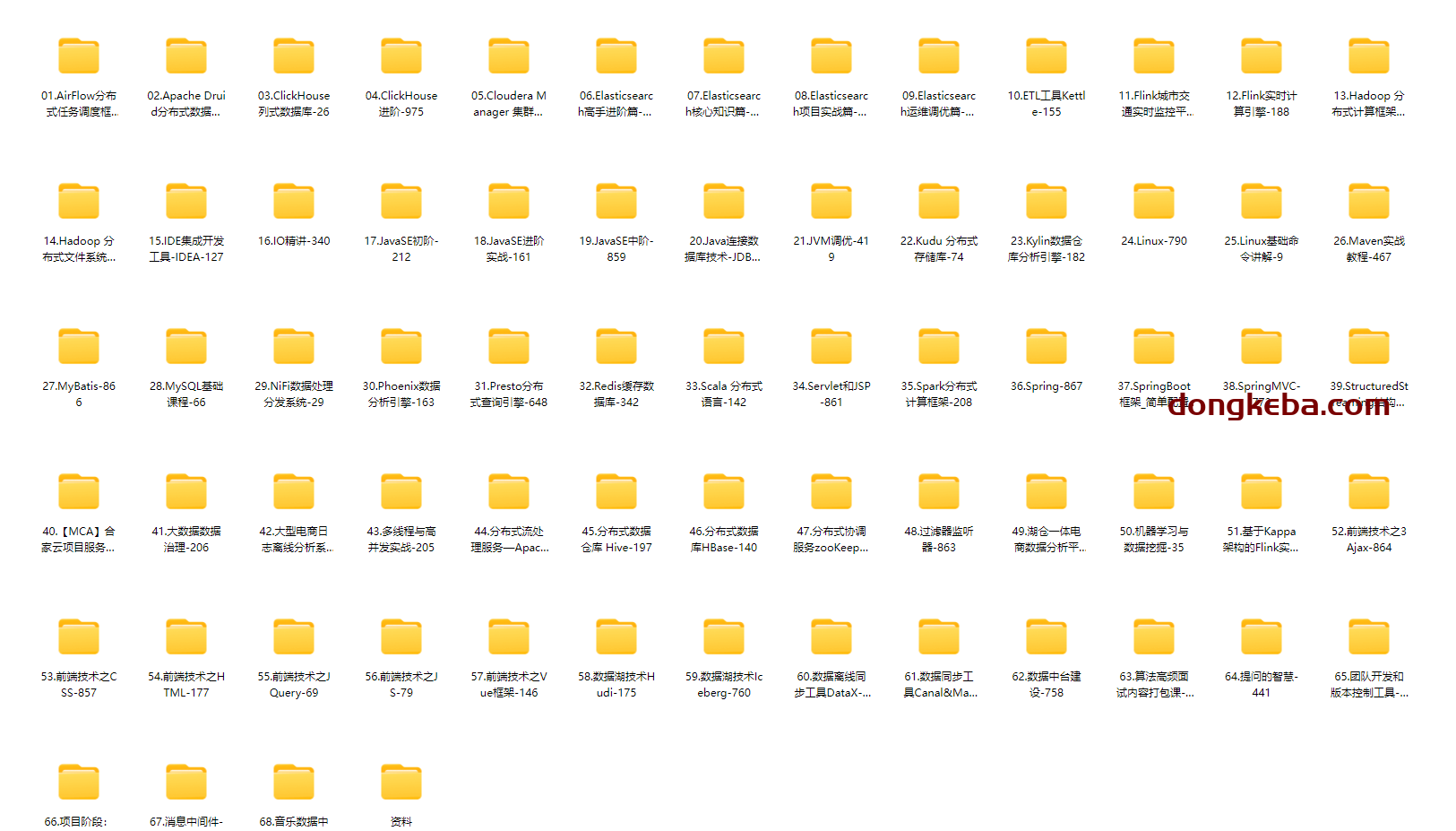The height and width of the screenshot is (831, 1456).
Task: Select folder 45.分布式数据仓库 Hive-197
Action: pos(616,491)
